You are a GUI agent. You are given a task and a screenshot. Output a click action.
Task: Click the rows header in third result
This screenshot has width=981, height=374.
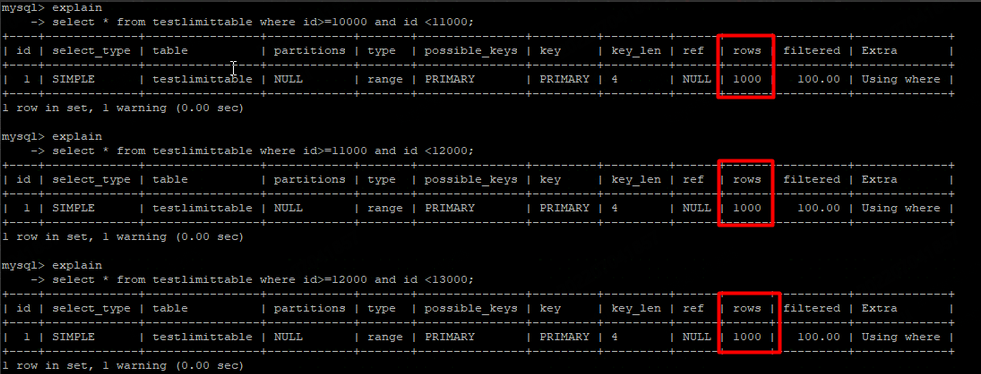(747, 308)
